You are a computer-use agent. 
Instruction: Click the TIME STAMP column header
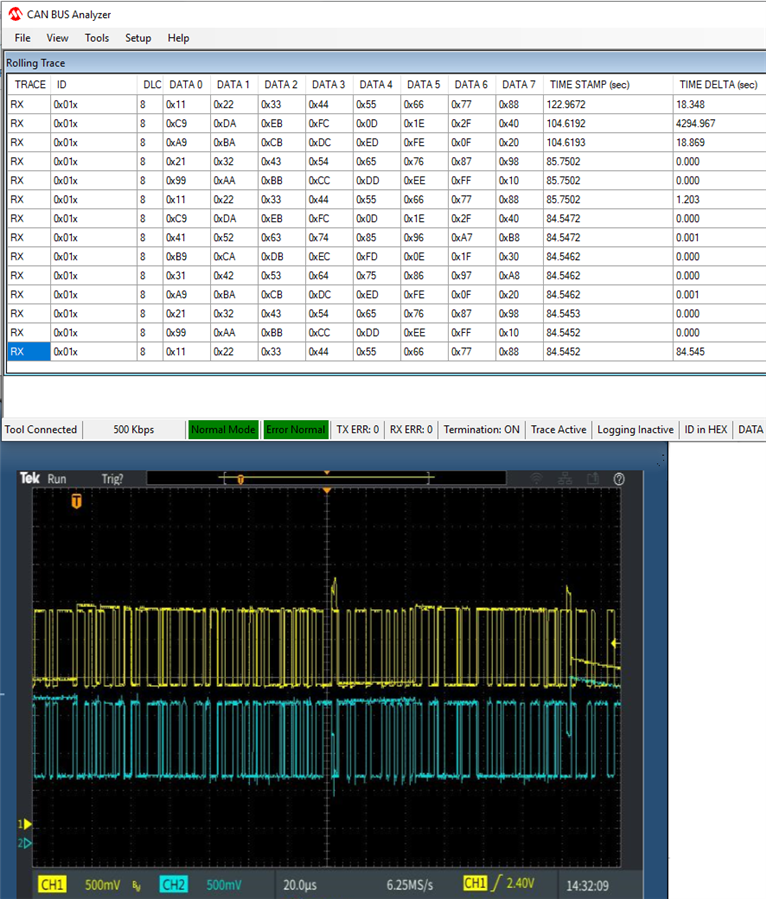pos(589,85)
